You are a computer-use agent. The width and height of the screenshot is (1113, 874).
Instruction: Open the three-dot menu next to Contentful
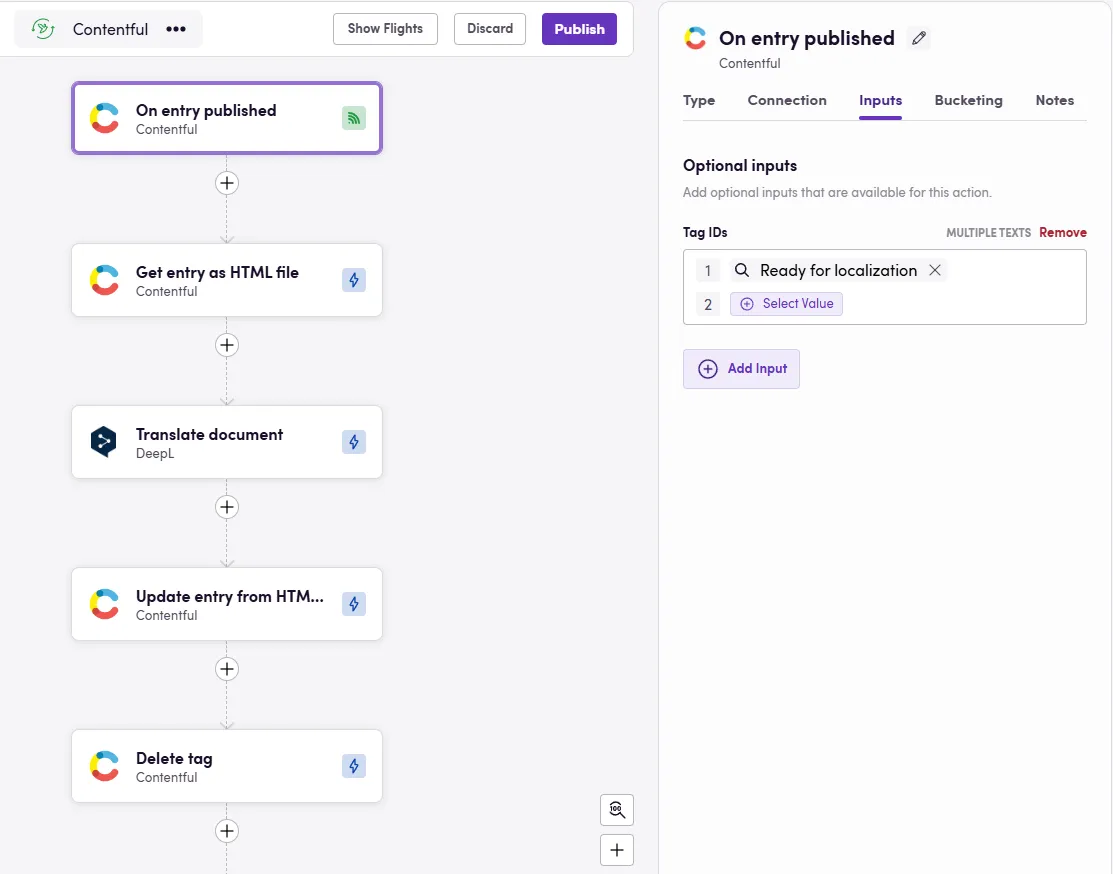176,29
